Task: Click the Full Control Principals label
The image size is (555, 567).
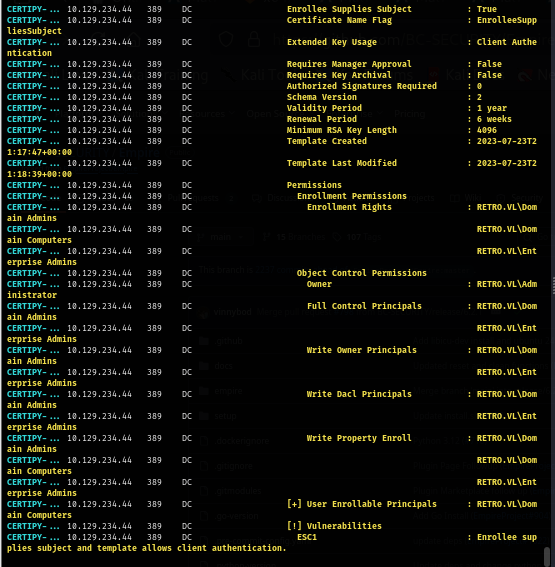Action: (x=364, y=306)
